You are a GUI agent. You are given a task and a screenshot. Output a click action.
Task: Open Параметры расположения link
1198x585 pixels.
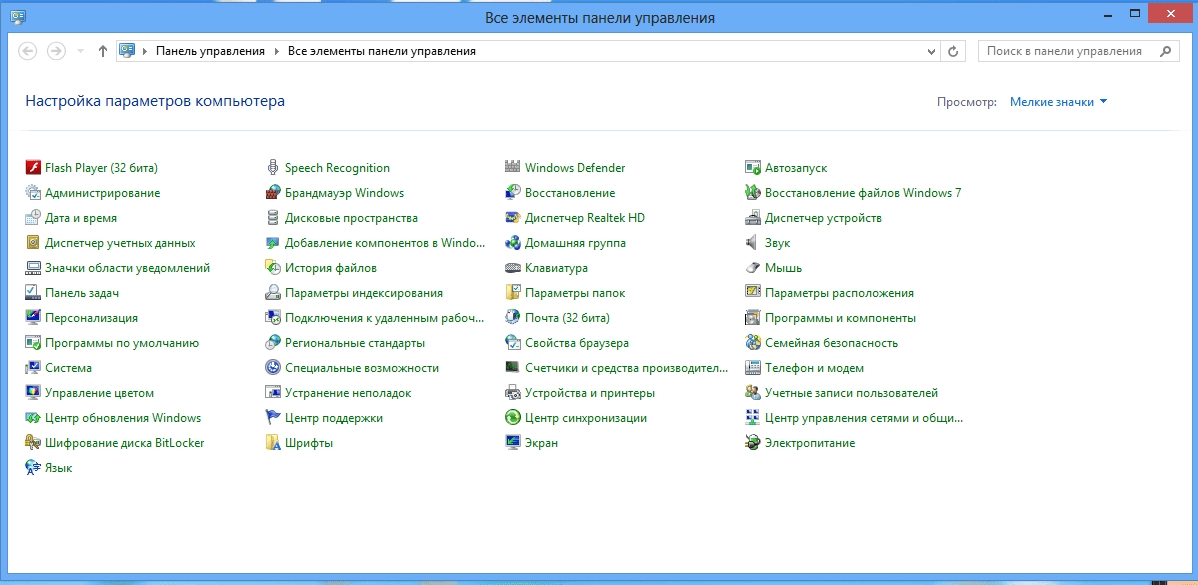coord(840,293)
